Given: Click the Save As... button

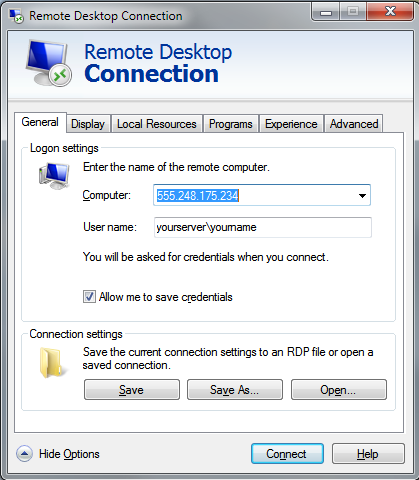Looking at the screenshot, I should (235, 389).
